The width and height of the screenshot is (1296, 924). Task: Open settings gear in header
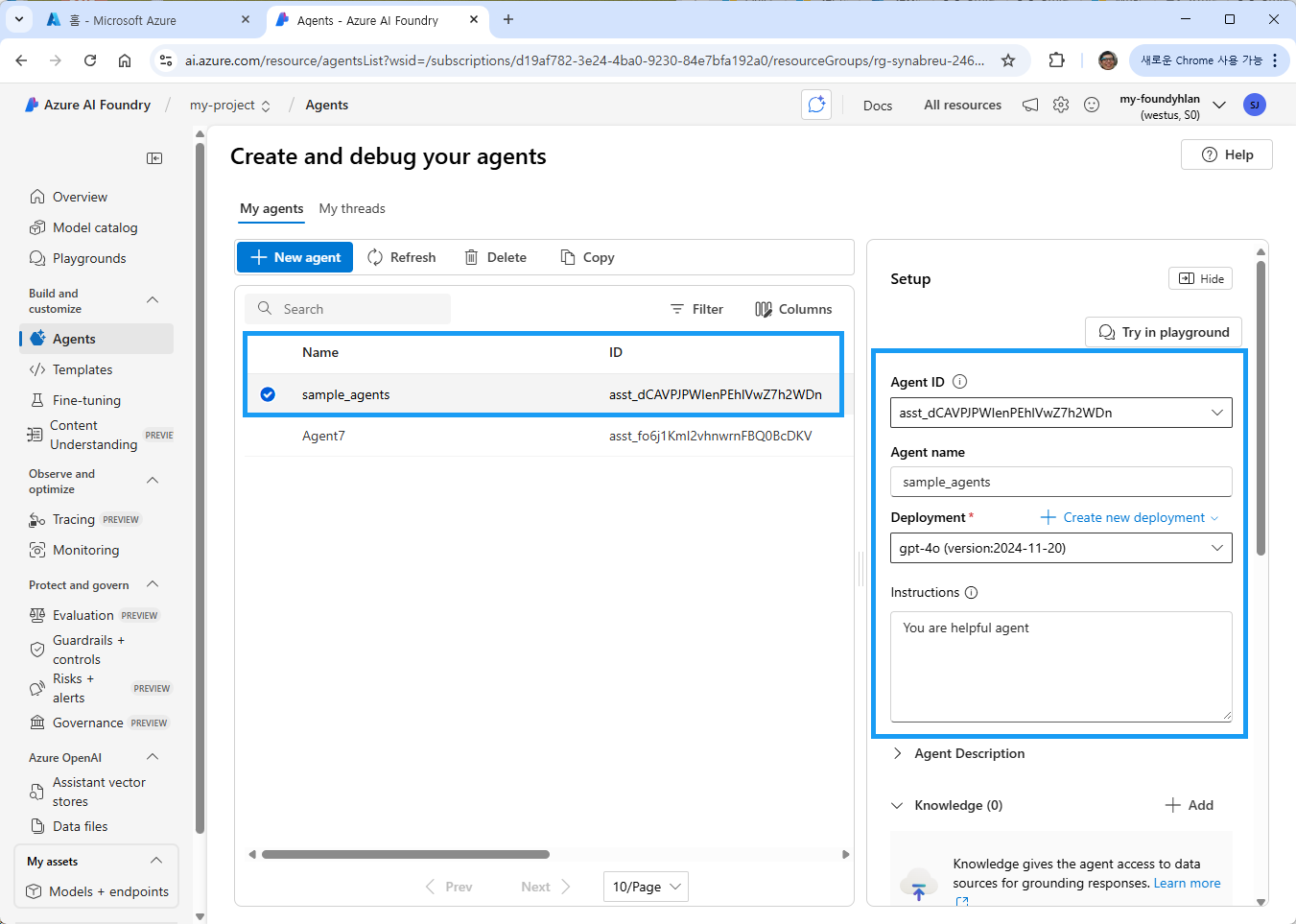click(1061, 105)
